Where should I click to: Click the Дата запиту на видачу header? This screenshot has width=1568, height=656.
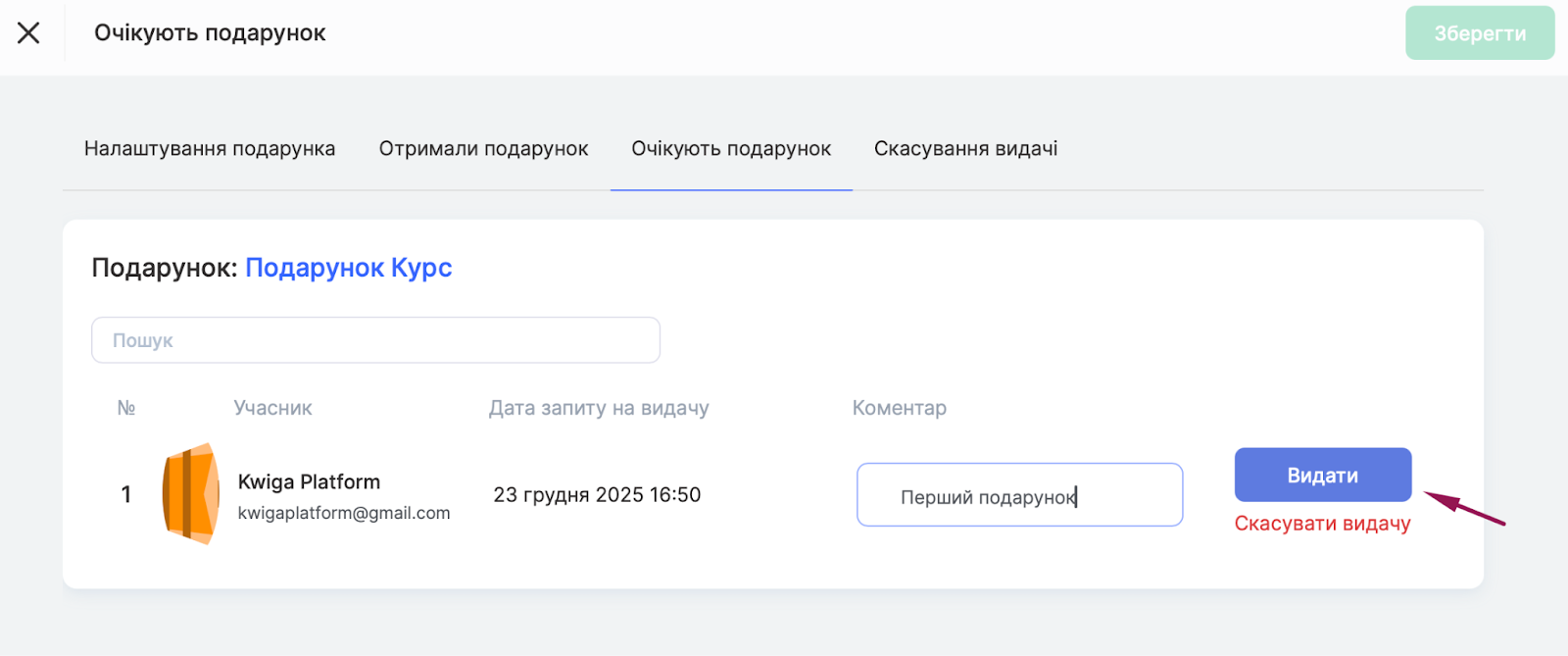click(x=599, y=408)
